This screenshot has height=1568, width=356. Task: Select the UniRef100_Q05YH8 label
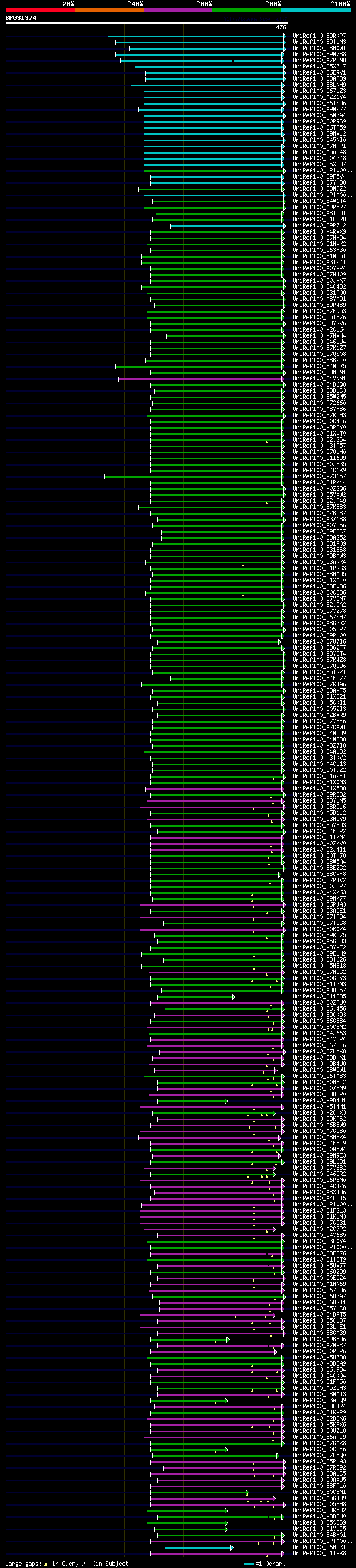pos(319,1504)
